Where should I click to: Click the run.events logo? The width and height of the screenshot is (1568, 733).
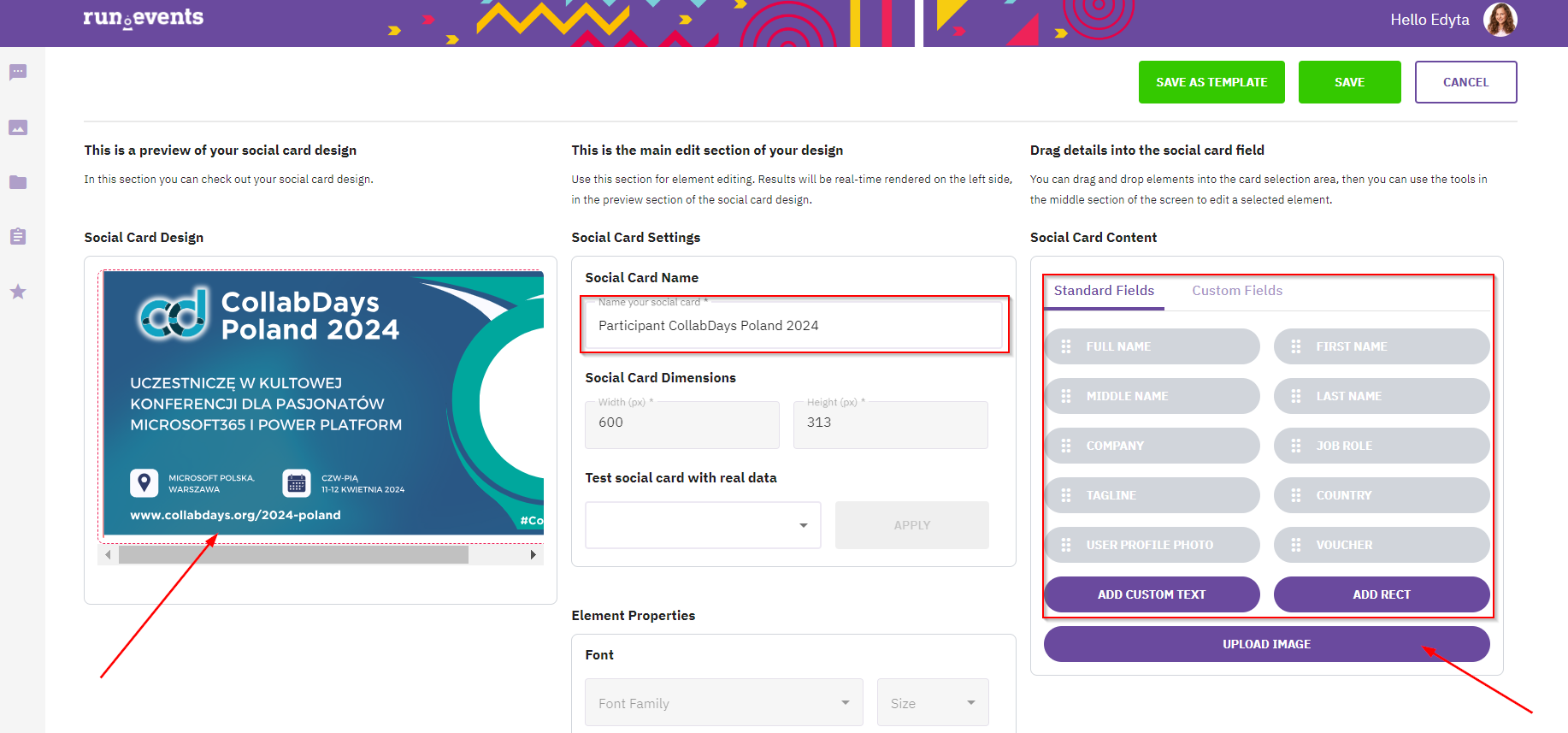pos(144,18)
